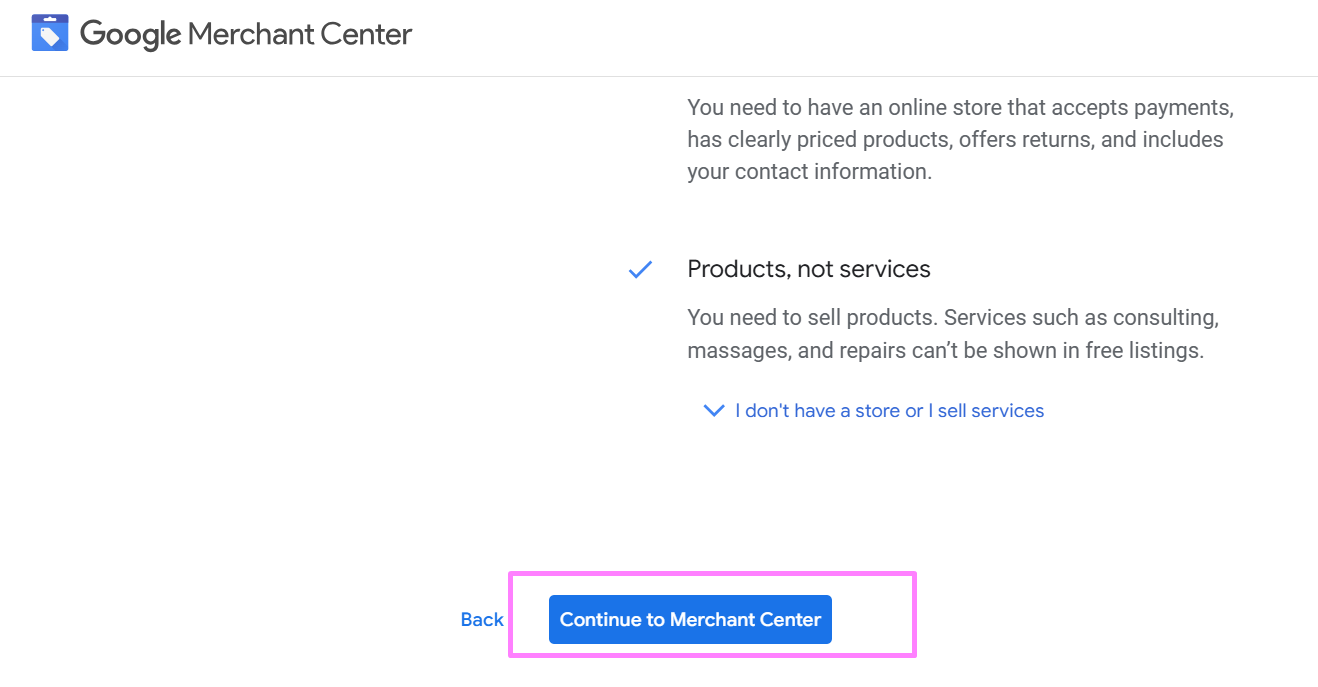Click the Google Merchant Center tag logo icon

click(50, 33)
